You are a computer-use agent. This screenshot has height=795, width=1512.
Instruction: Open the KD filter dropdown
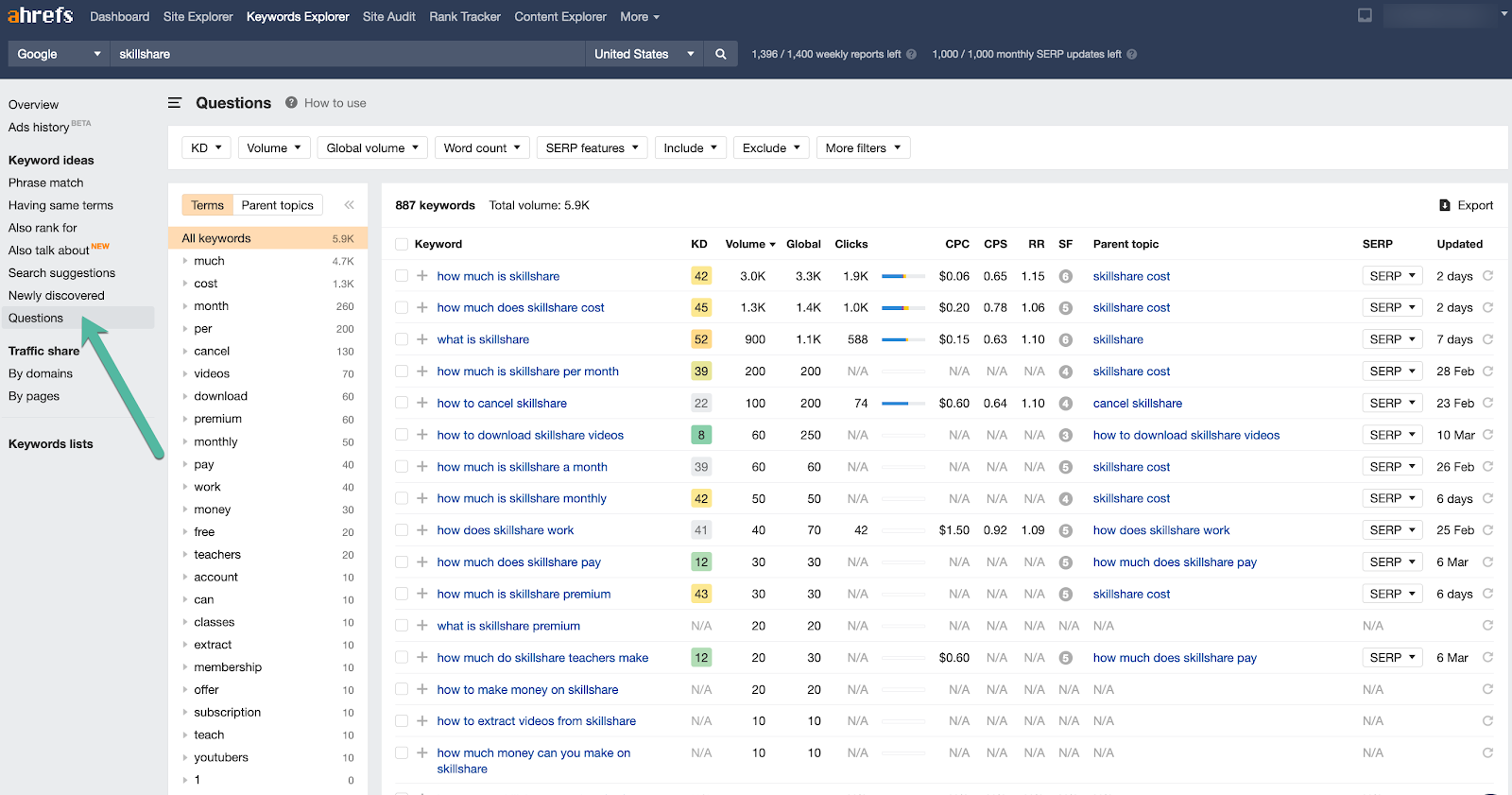206,147
